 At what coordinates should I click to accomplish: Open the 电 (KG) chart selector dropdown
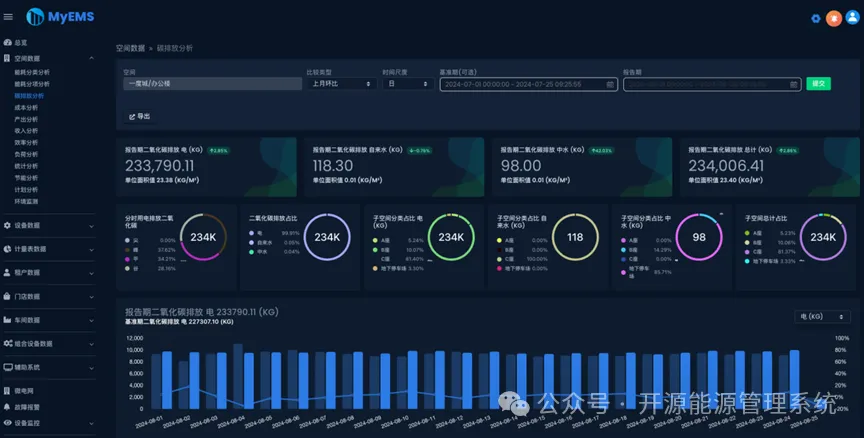[822, 317]
